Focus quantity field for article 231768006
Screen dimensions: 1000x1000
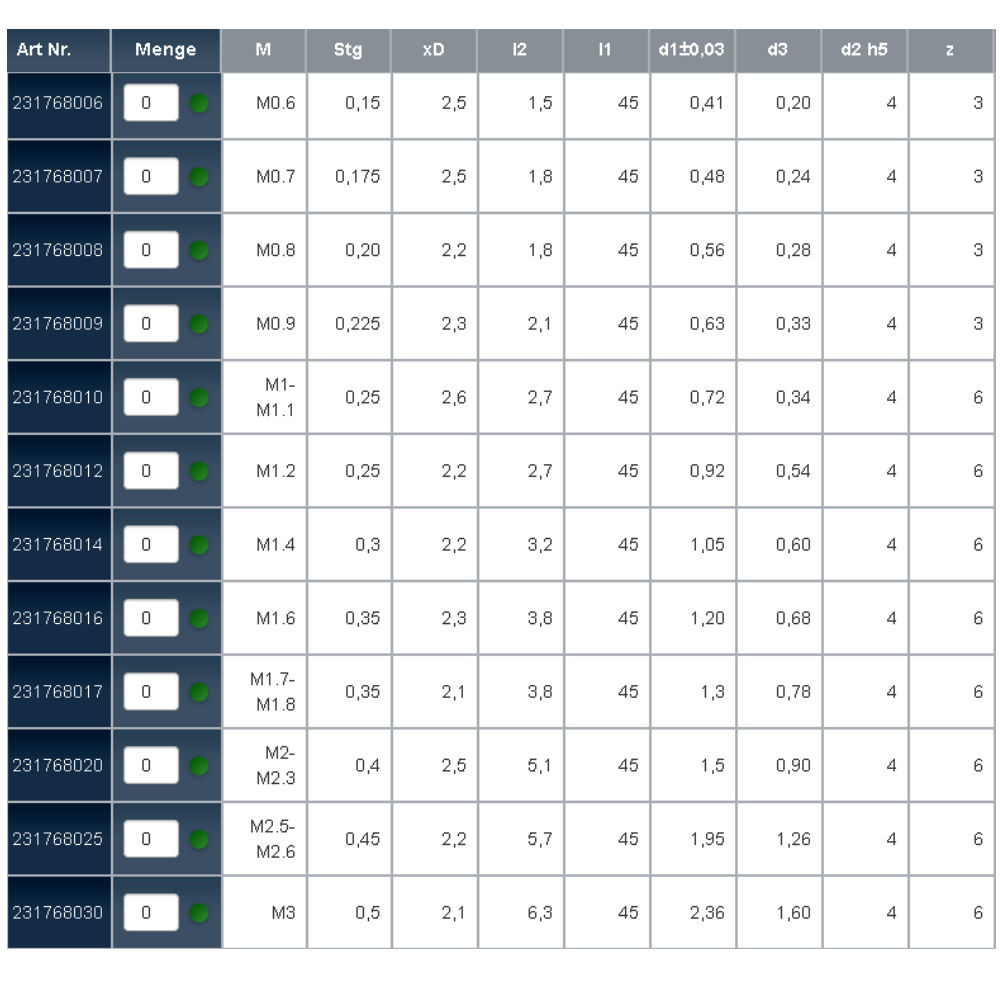tap(150, 103)
